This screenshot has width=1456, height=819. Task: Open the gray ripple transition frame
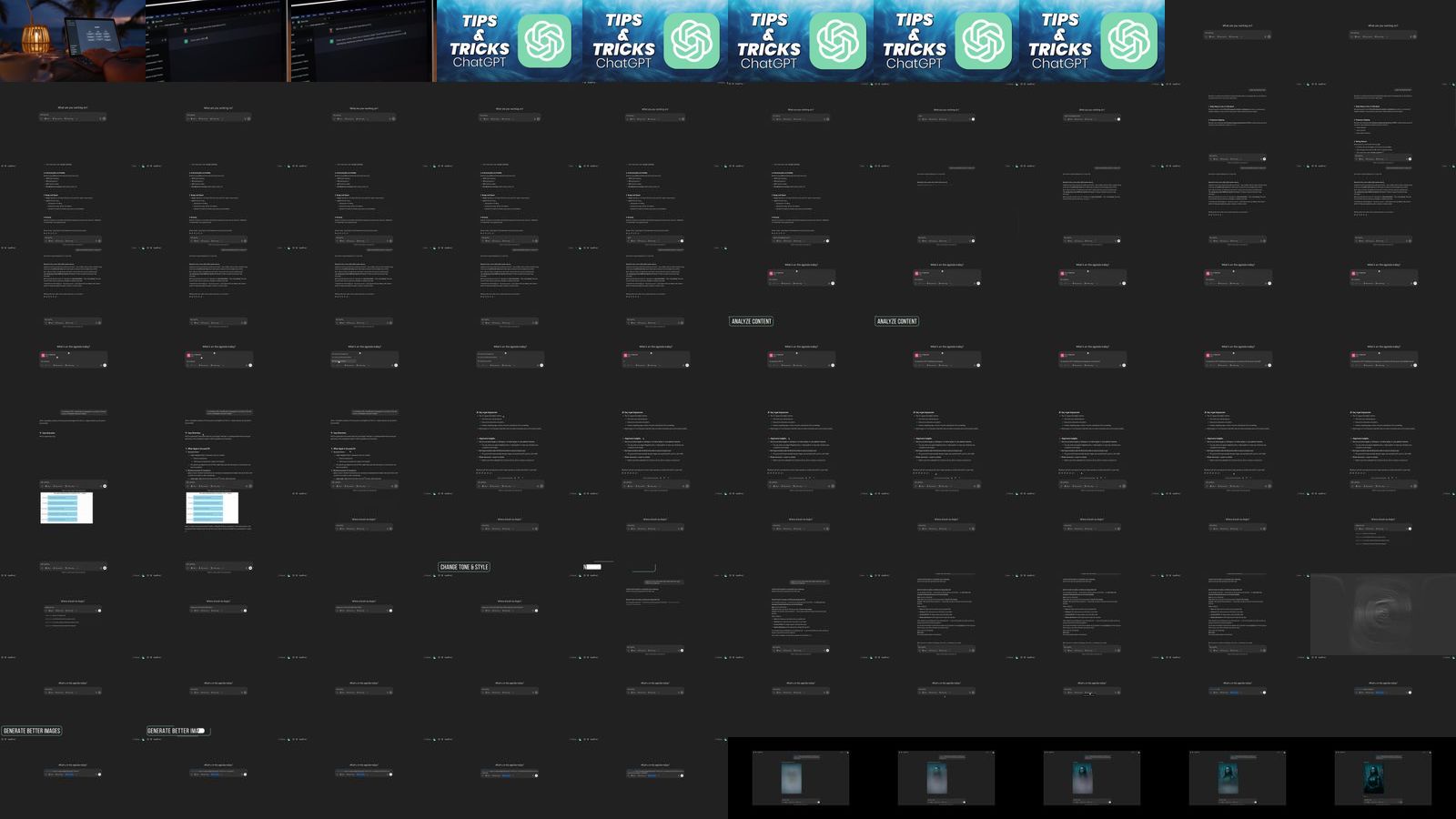click(1382, 614)
